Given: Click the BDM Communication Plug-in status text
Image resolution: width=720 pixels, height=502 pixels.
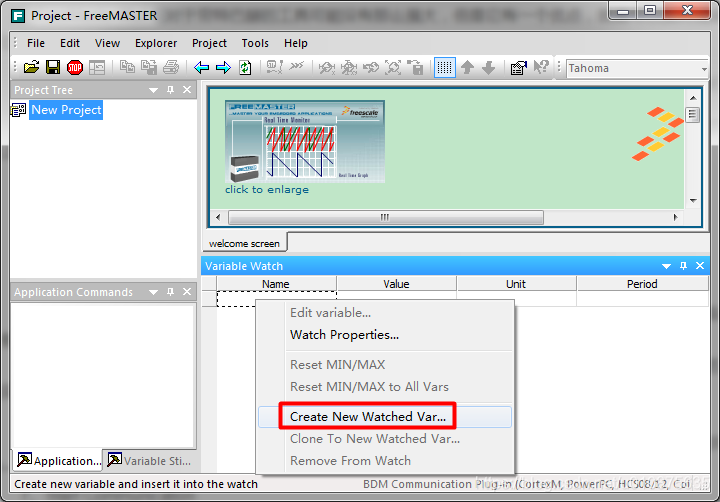Looking at the screenshot, I should [526, 484].
